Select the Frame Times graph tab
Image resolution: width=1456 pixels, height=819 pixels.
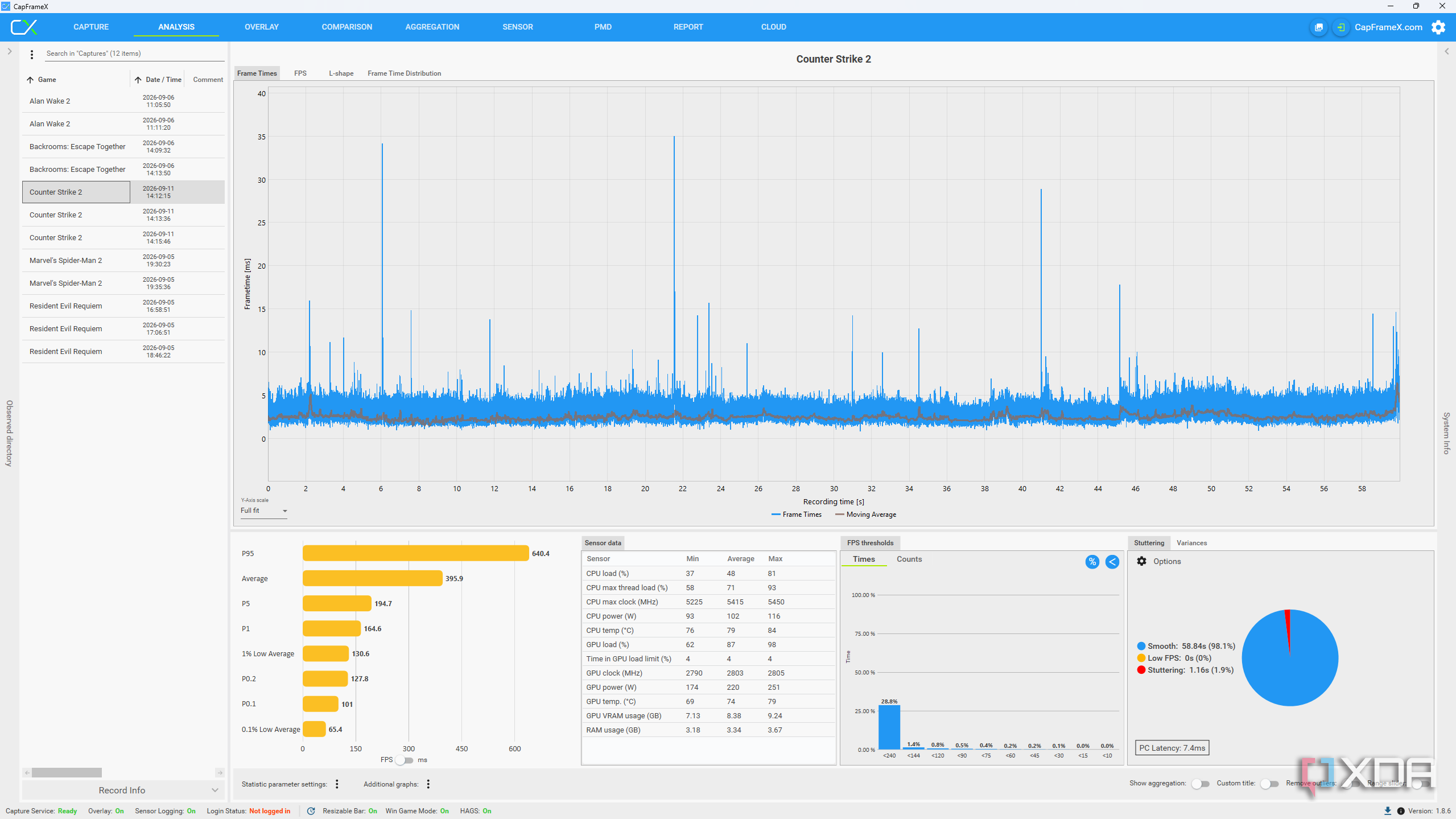click(257, 73)
